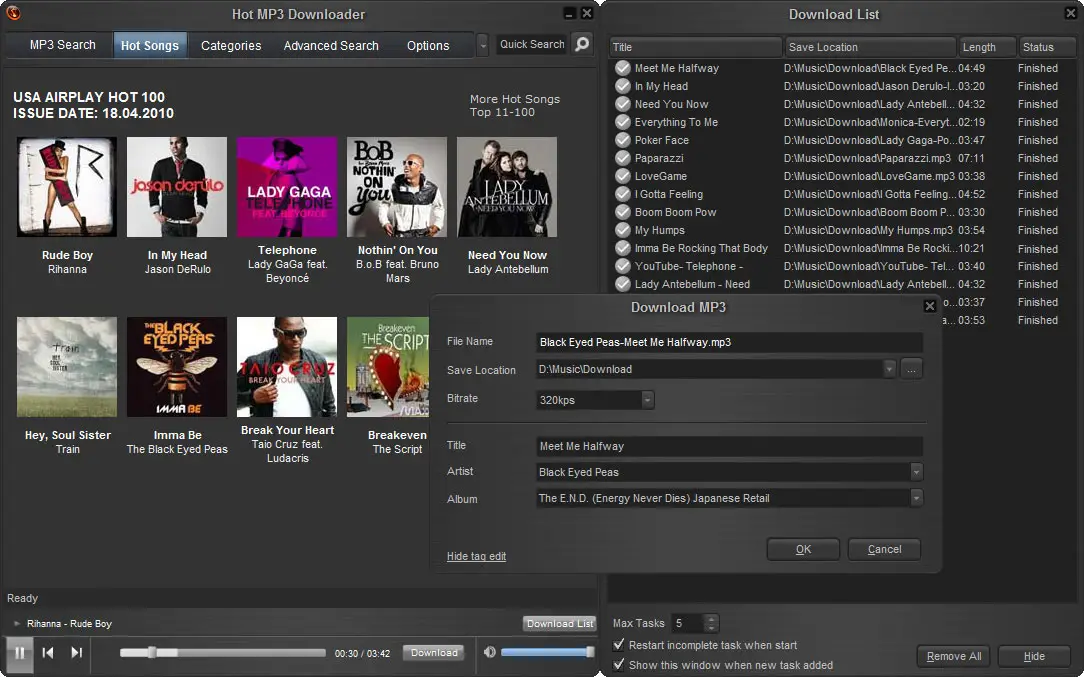Viewport: 1084px width, 677px height.
Task: Open the Save Location dropdown
Action: point(889,369)
